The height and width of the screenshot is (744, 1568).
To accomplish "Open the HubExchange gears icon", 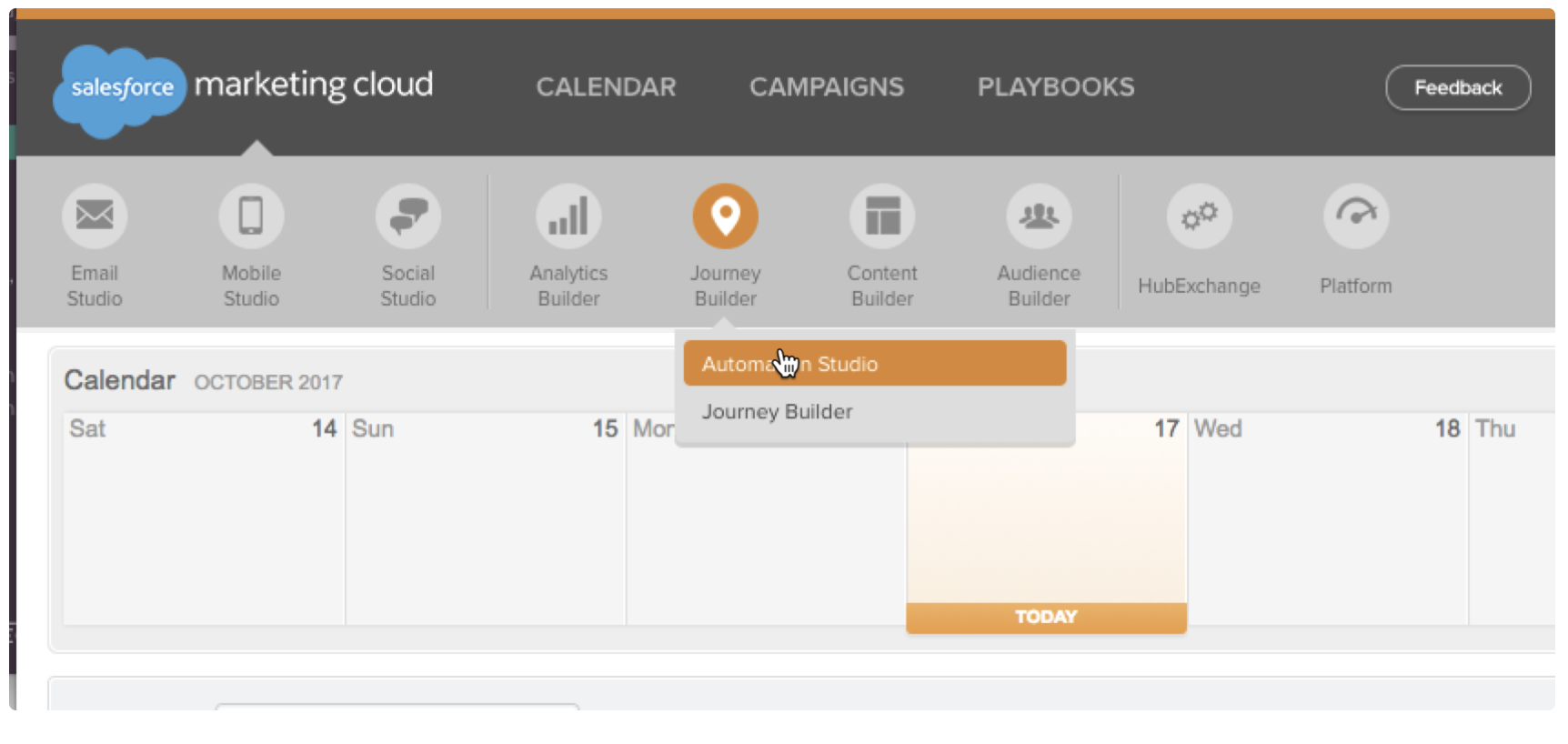I will coord(1199,216).
